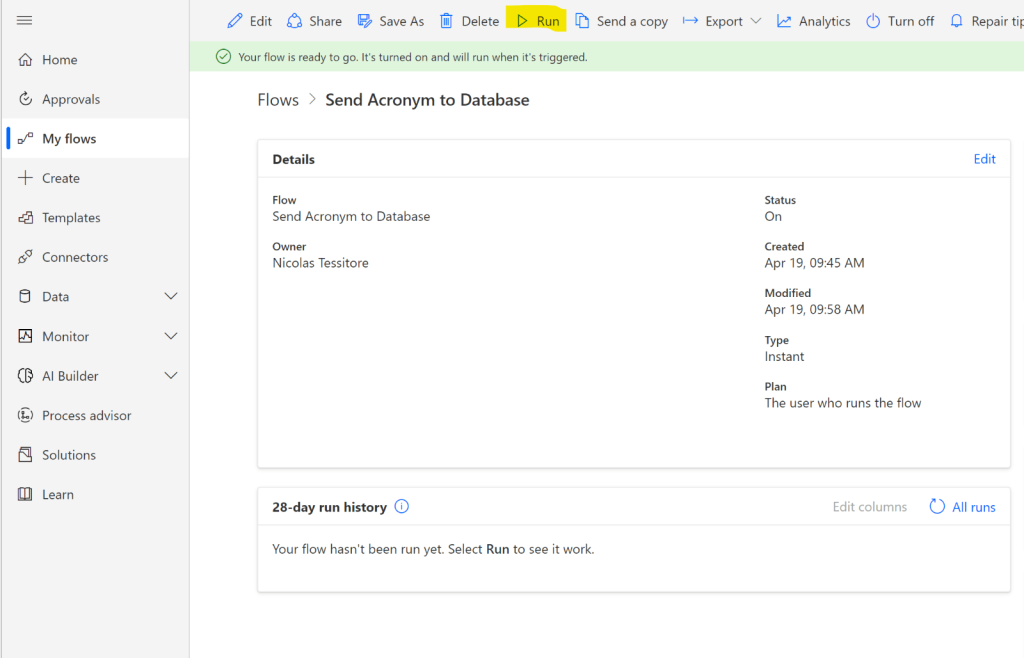
Task: Click the Share icon in toolbar
Action: point(295,21)
